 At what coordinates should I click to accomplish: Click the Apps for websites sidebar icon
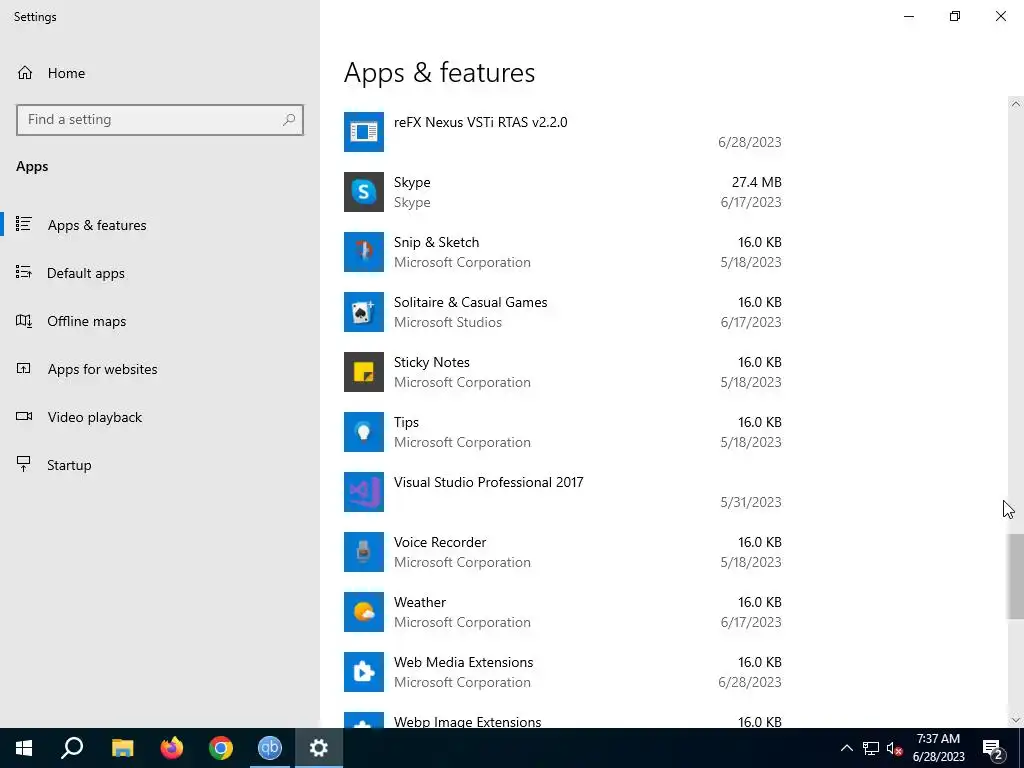[24, 368]
